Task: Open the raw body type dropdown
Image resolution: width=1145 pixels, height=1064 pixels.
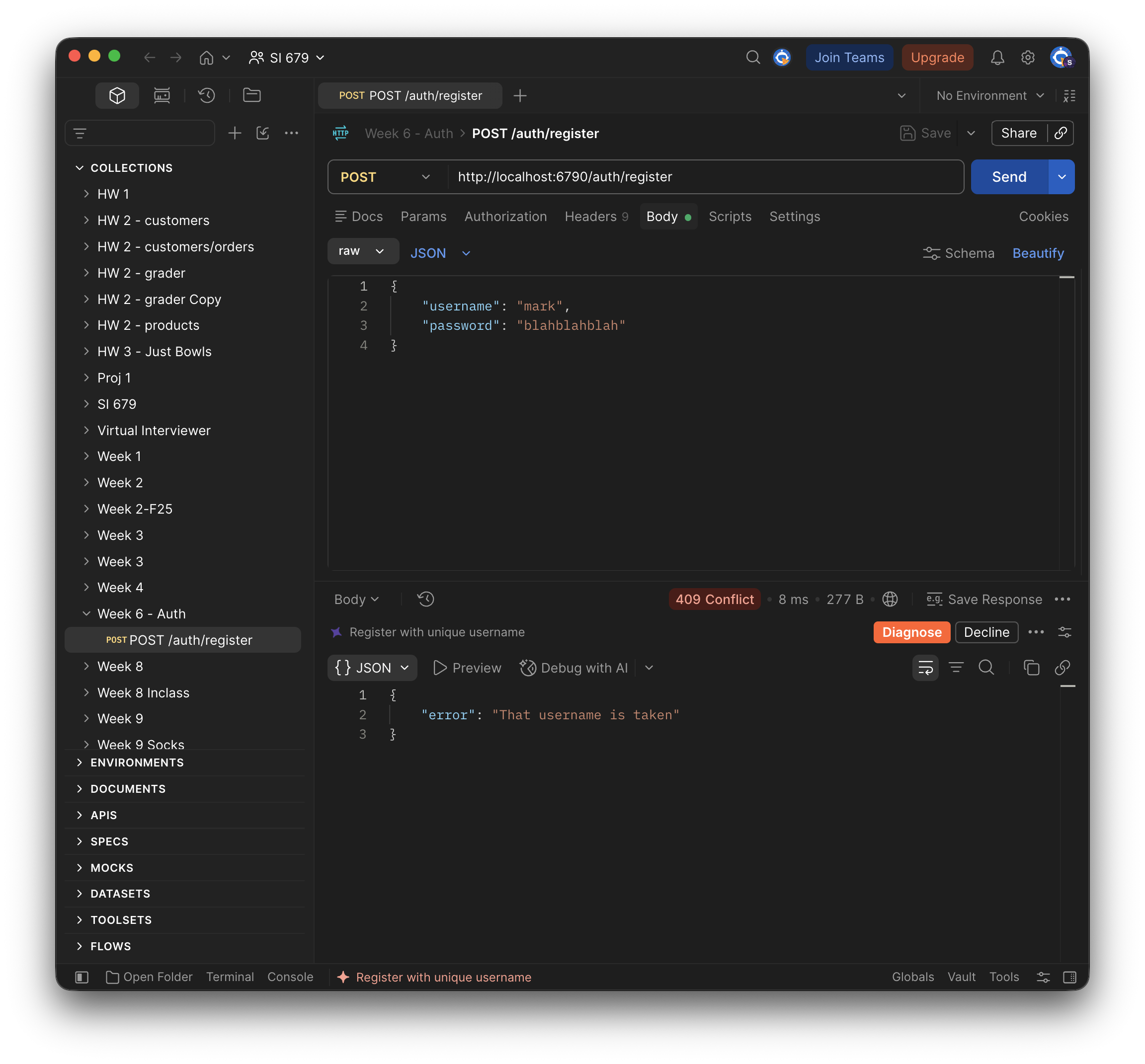Action: click(362, 251)
